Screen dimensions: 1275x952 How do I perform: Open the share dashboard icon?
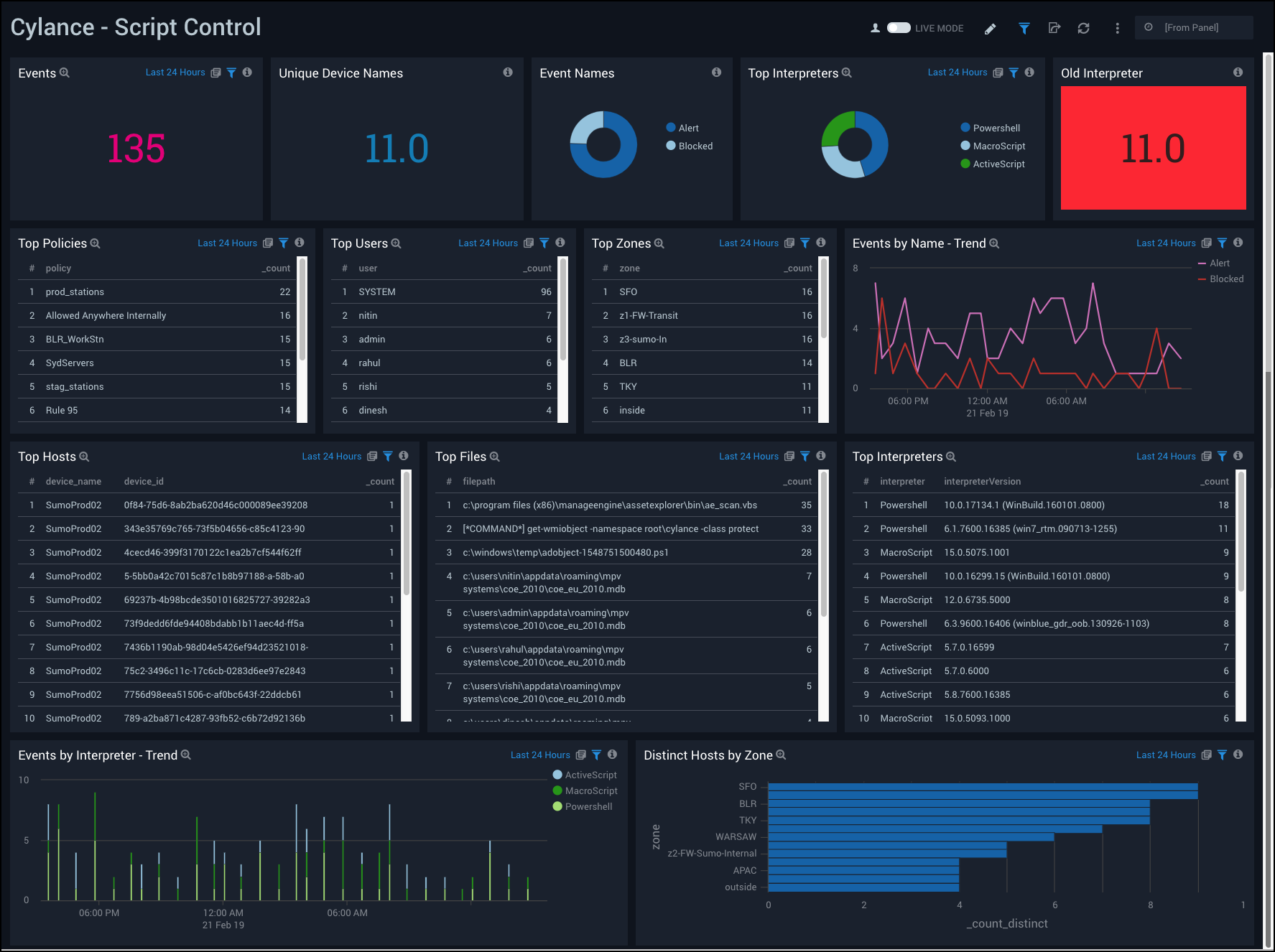click(x=1054, y=28)
